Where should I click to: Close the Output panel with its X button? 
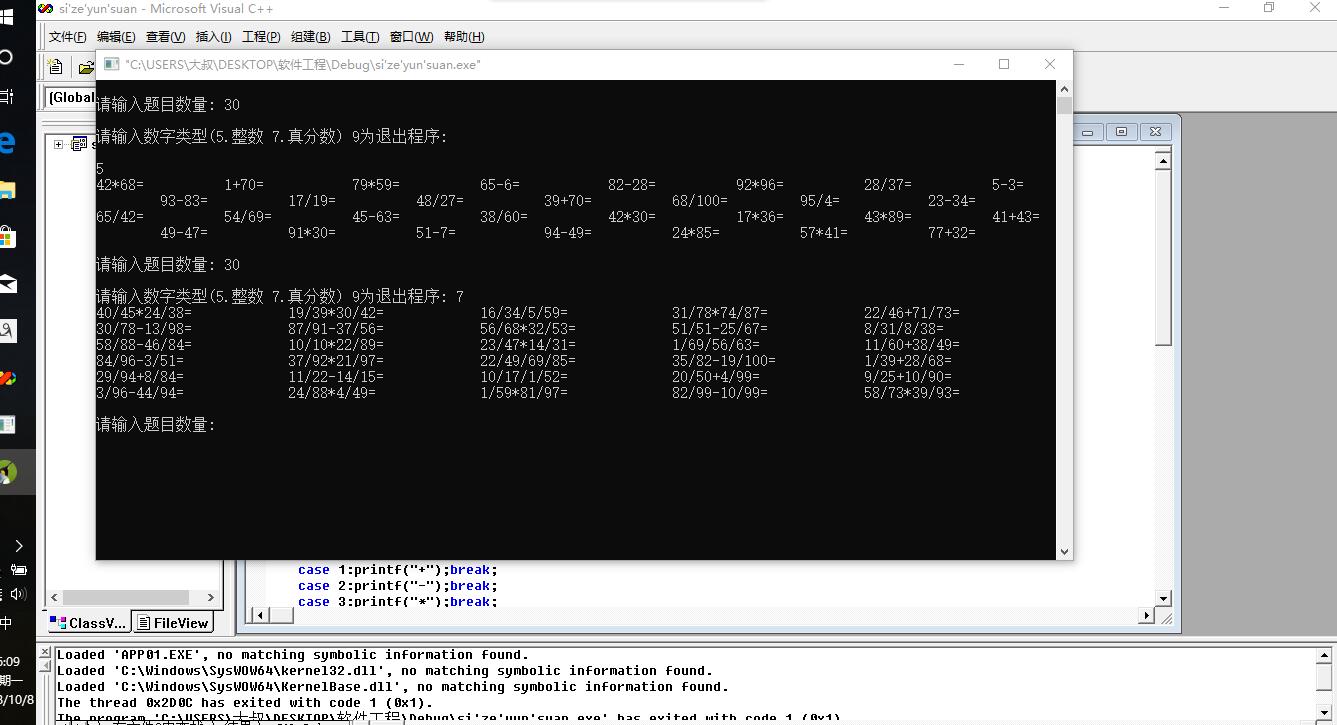[44, 653]
